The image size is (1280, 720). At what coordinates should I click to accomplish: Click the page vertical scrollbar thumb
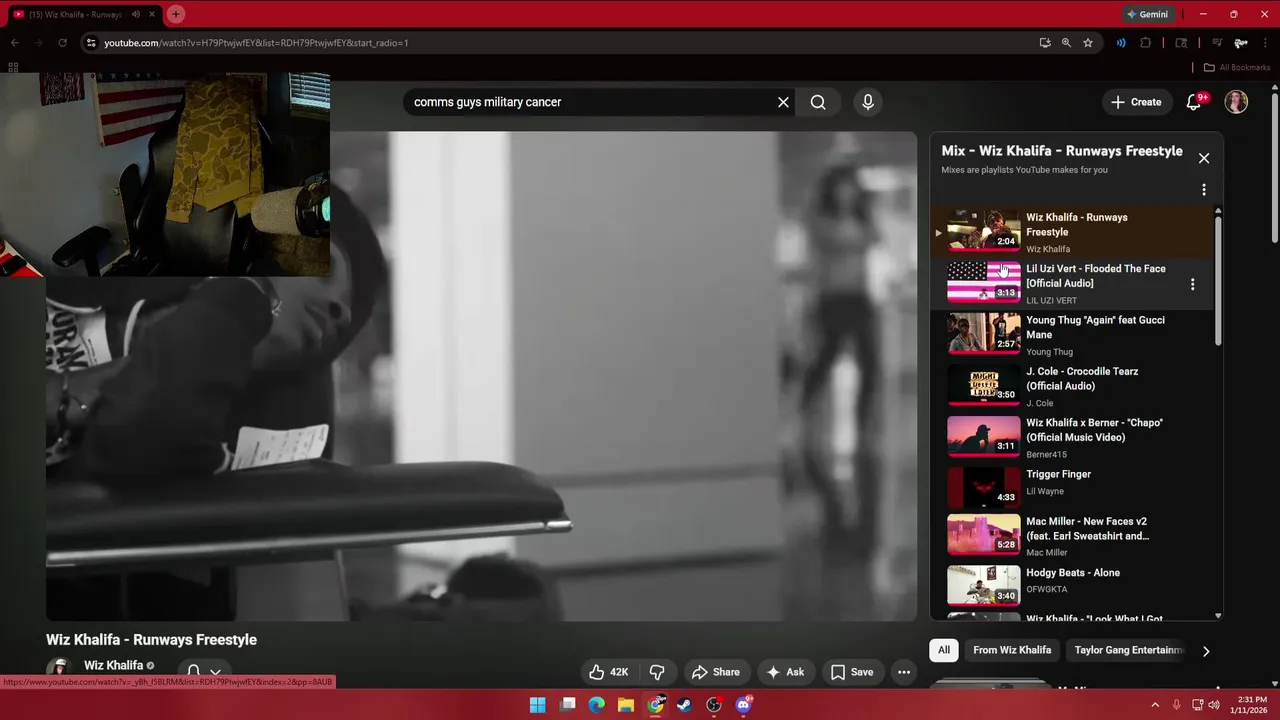[1274, 167]
